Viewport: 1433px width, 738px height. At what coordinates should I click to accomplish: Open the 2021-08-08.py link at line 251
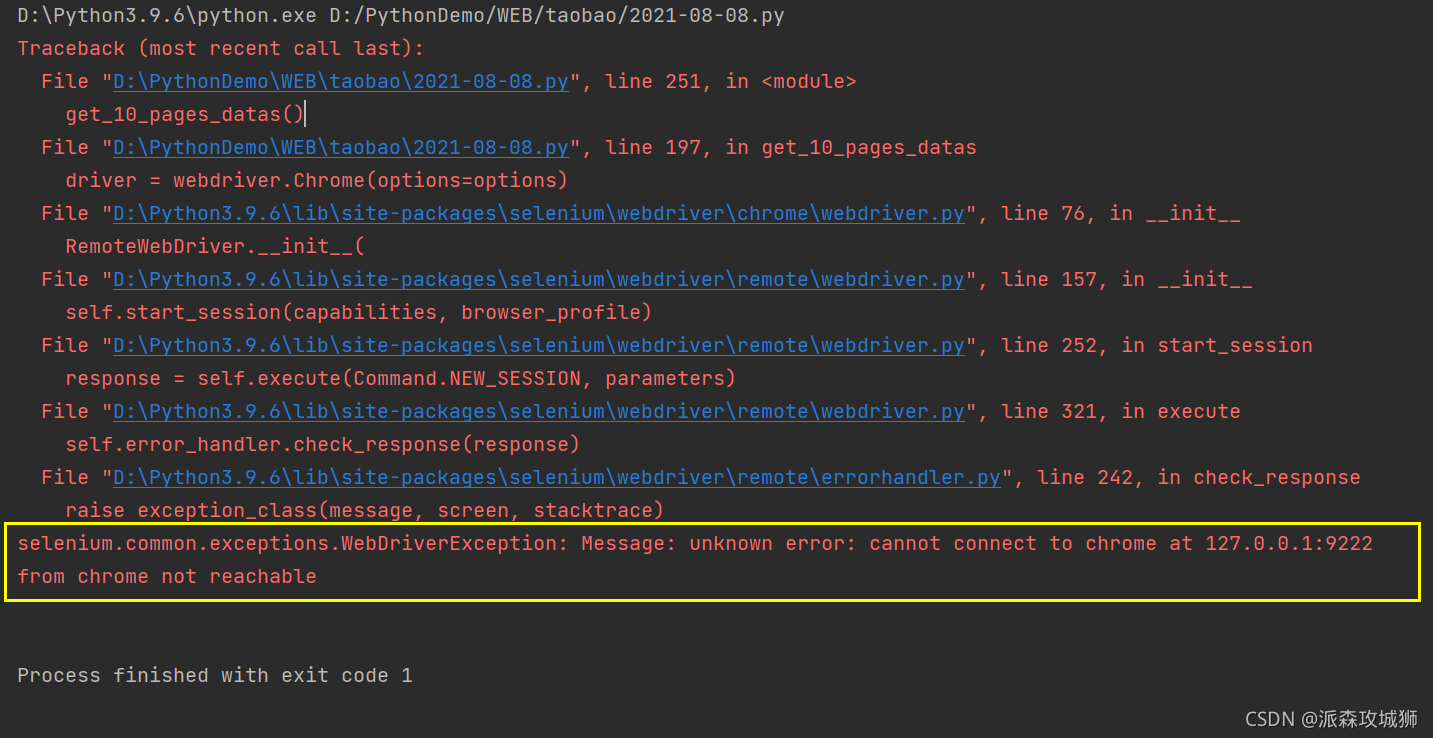[341, 82]
